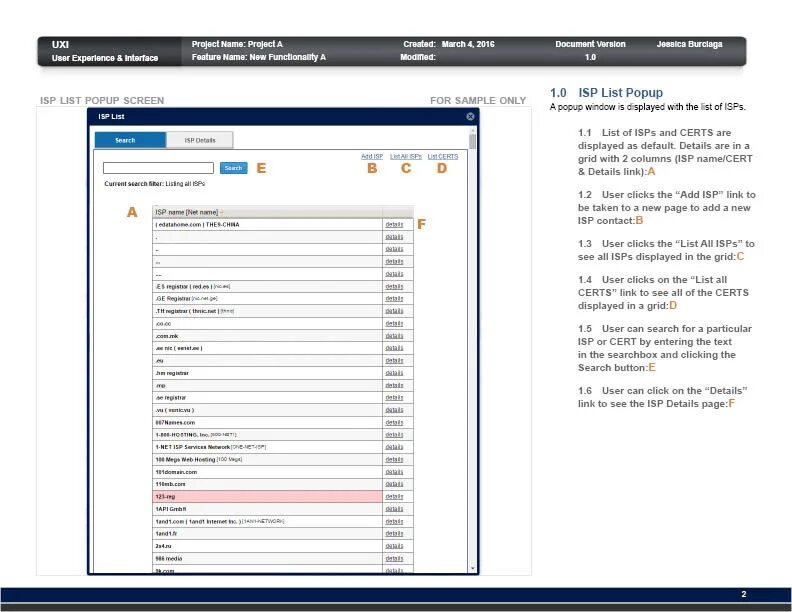This screenshot has width=792, height=612.
Task: Select the '.hm registrar' name cell
Action: [268, 373]
